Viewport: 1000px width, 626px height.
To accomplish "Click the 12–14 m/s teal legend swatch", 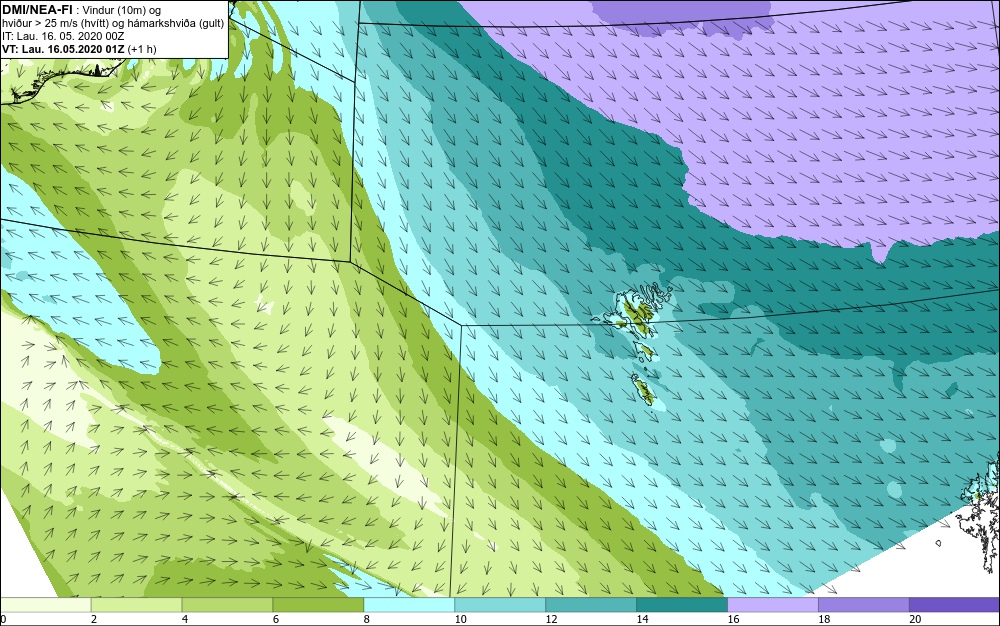I will pos(591,605).
